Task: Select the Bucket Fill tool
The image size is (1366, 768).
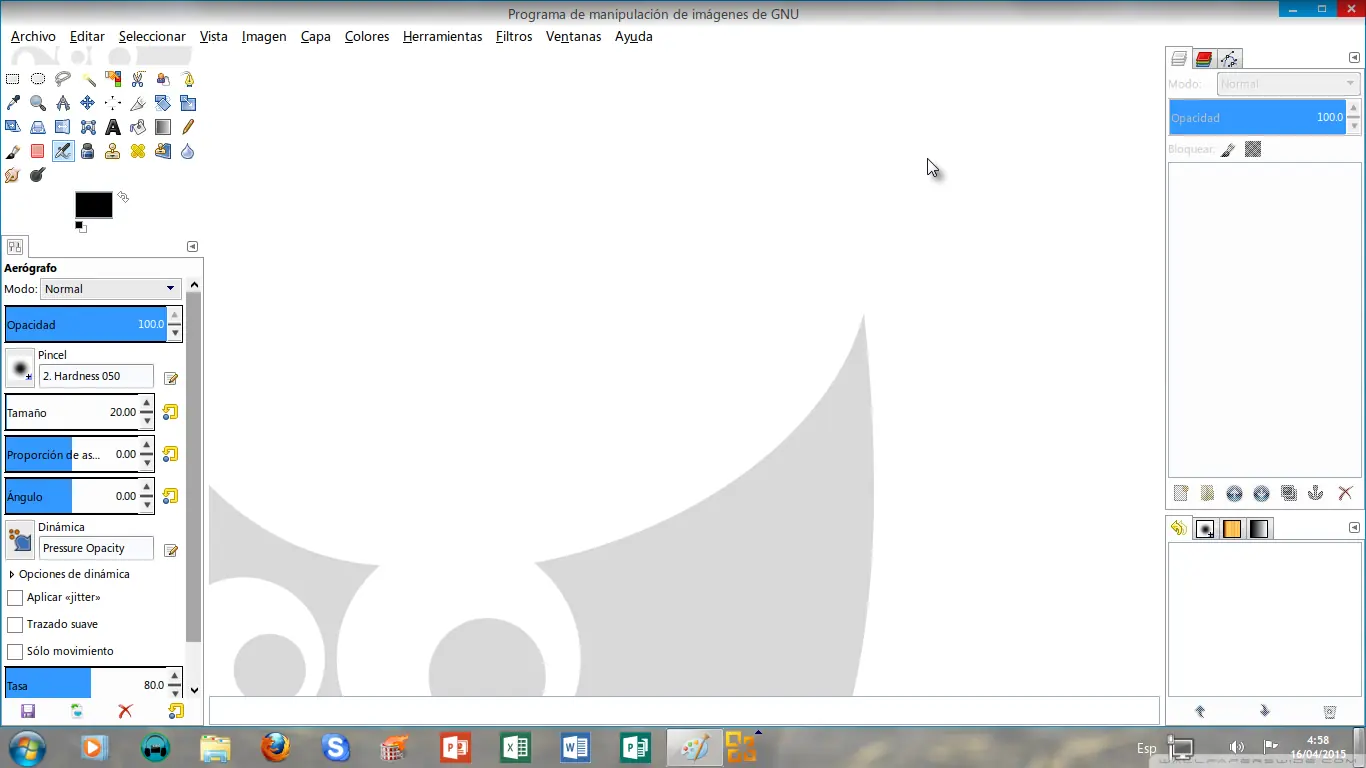Action: tap(138, 127)
